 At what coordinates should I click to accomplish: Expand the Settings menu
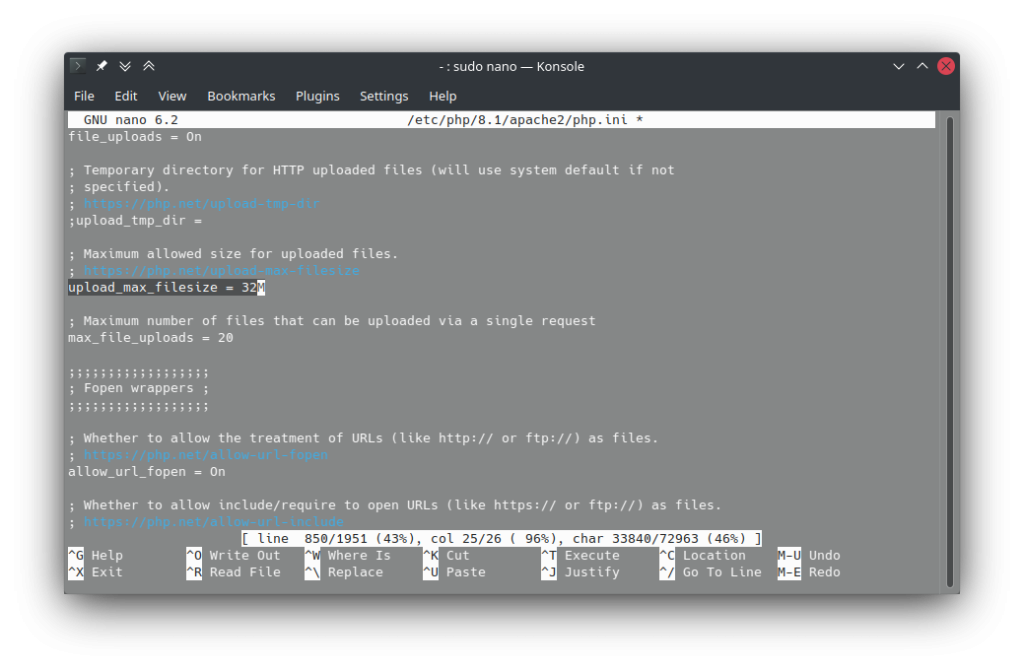pyautogui.click(x=384, y=96)
